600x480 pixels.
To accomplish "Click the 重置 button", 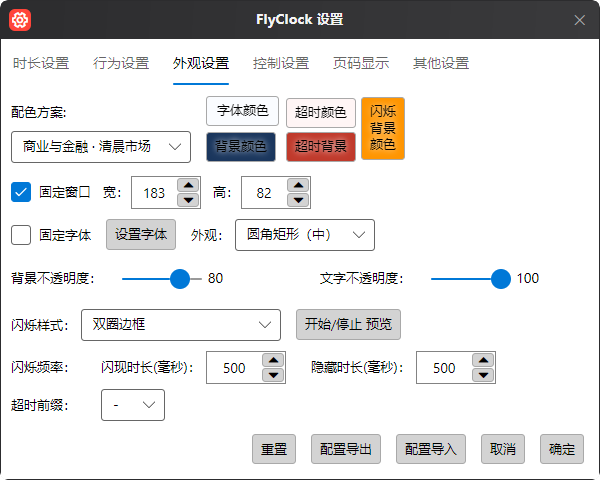I will pyautogui.click(x=274, y=449).
